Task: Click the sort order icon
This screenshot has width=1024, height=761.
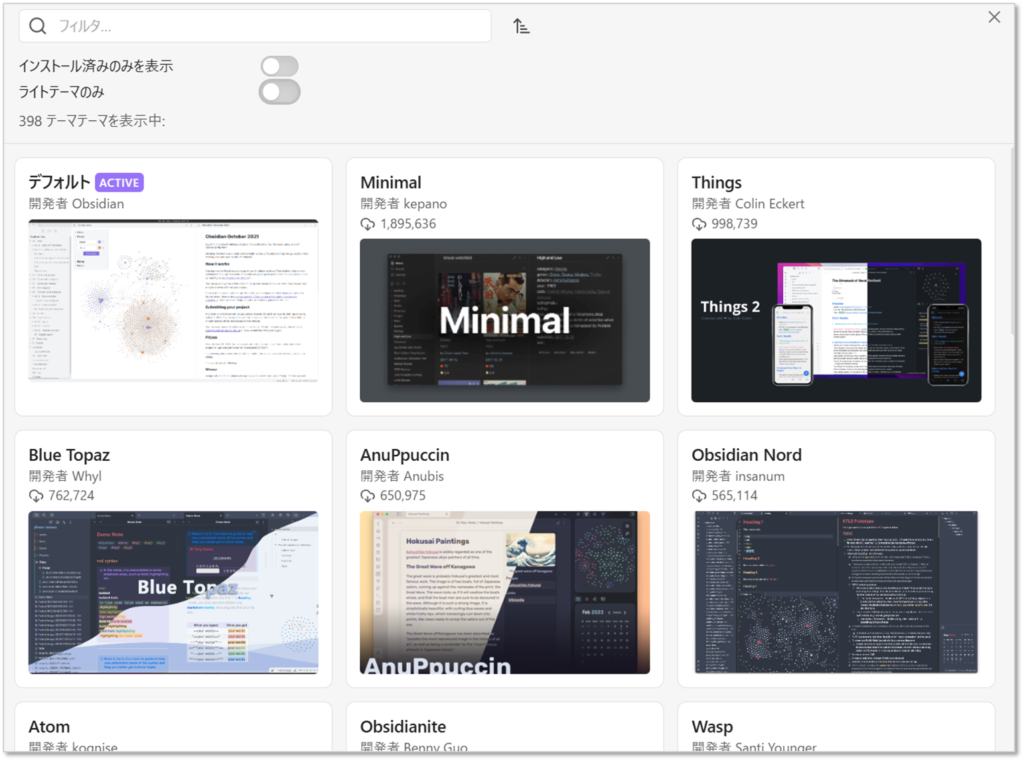Action: [521, 26]
